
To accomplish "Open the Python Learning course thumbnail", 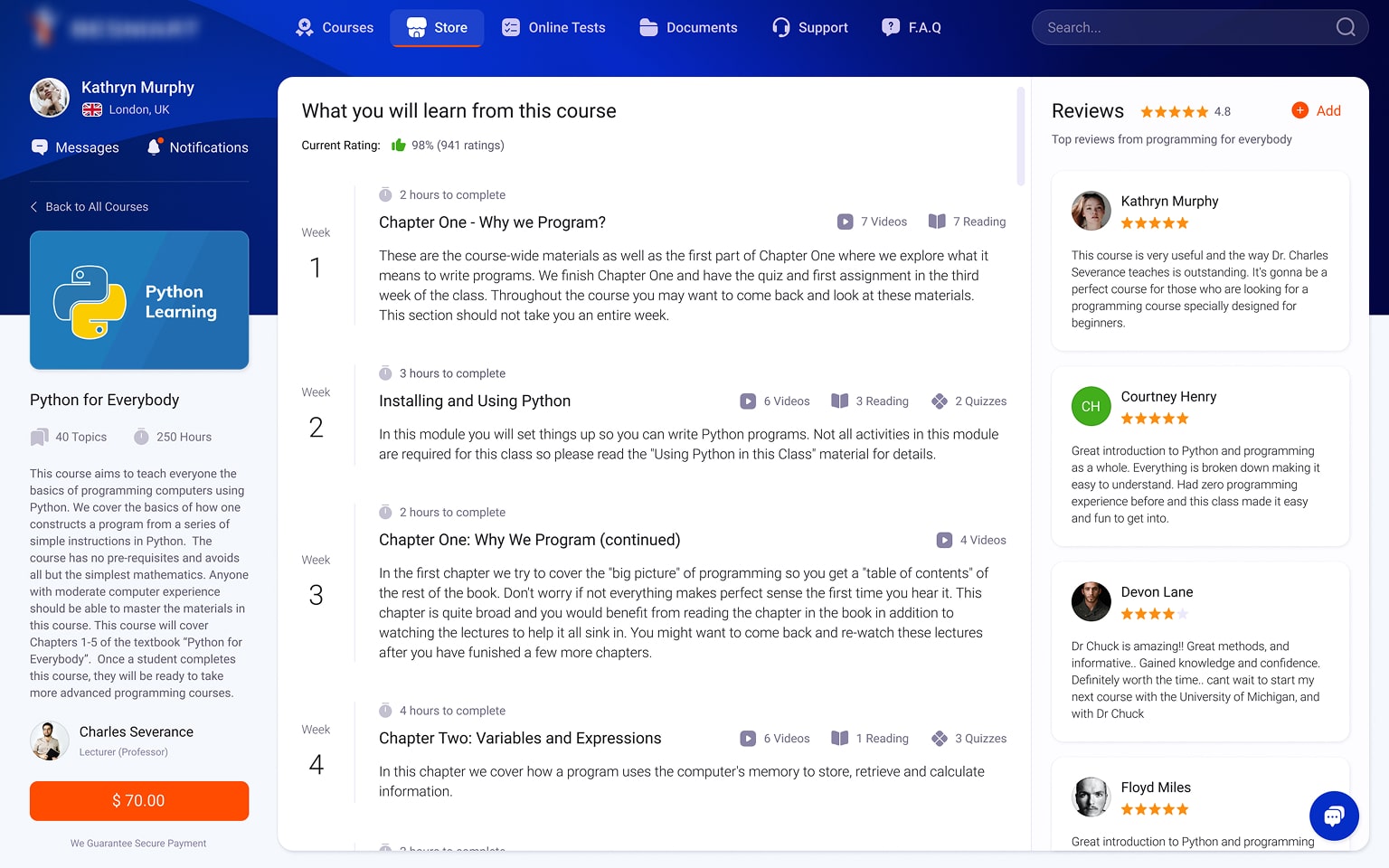I will pyautogui.click(x=139, y=300).
